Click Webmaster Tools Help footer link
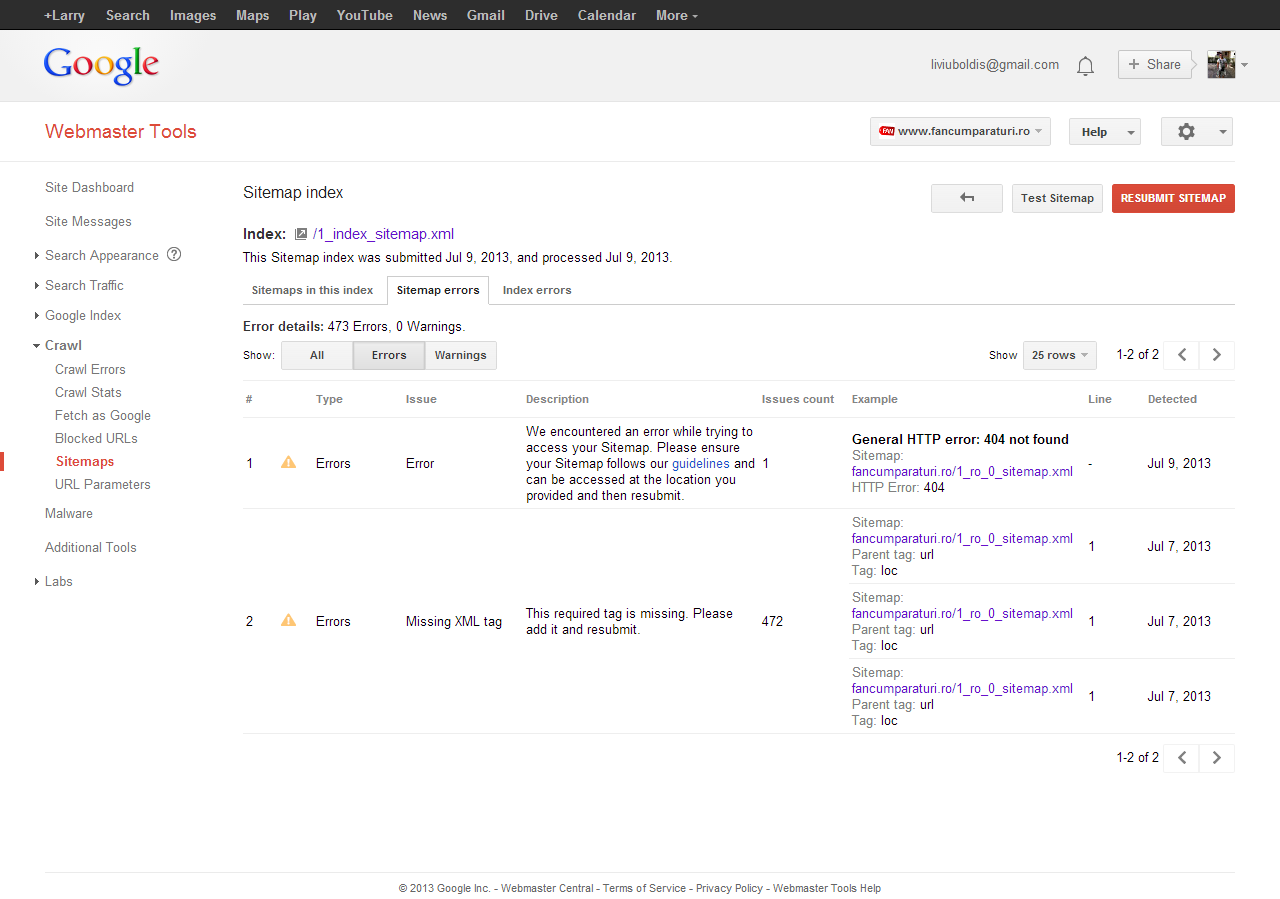The height and width of the screenshot is (899, 1280). [827, 888]
